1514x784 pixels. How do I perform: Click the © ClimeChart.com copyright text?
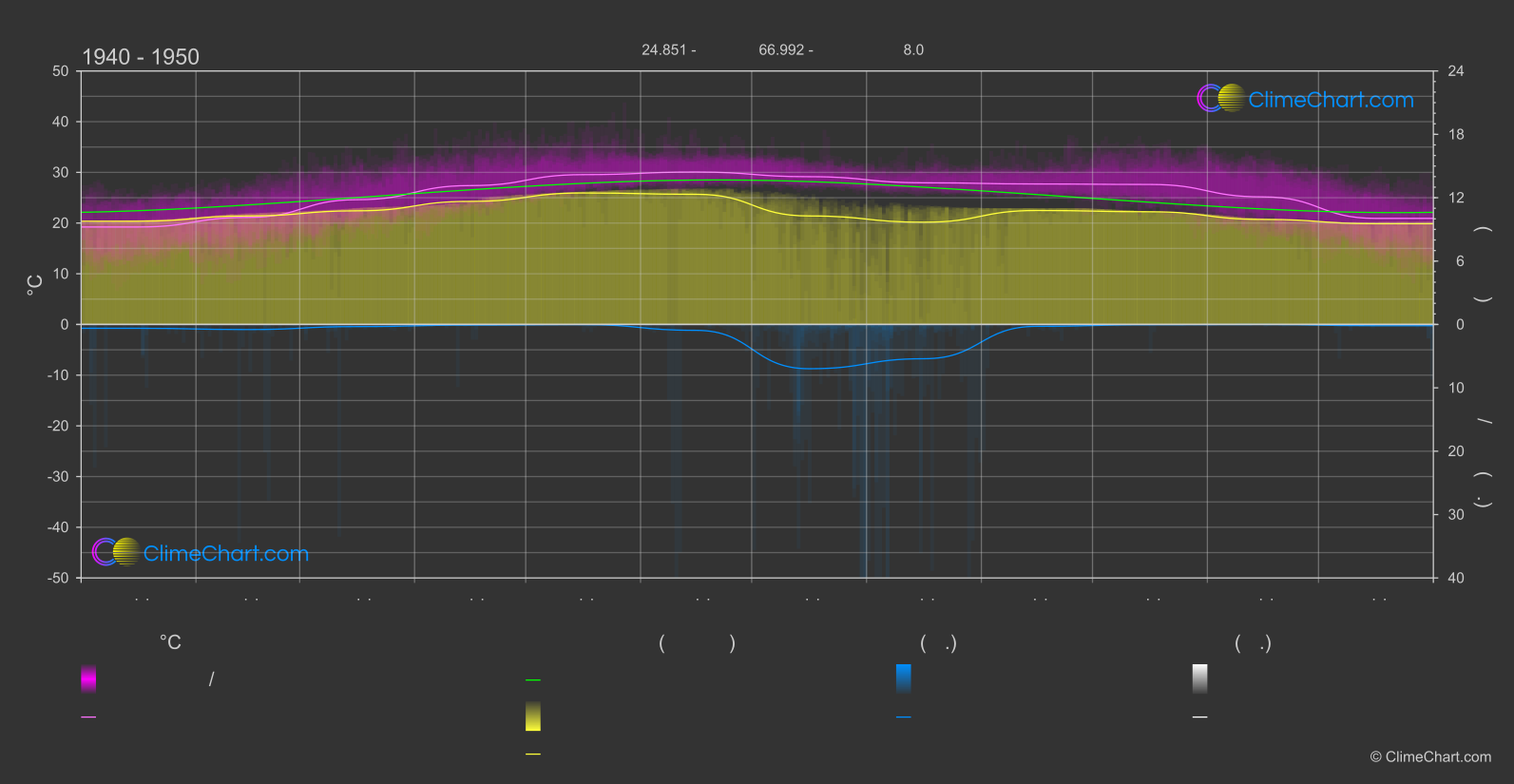click(1430, 757)
